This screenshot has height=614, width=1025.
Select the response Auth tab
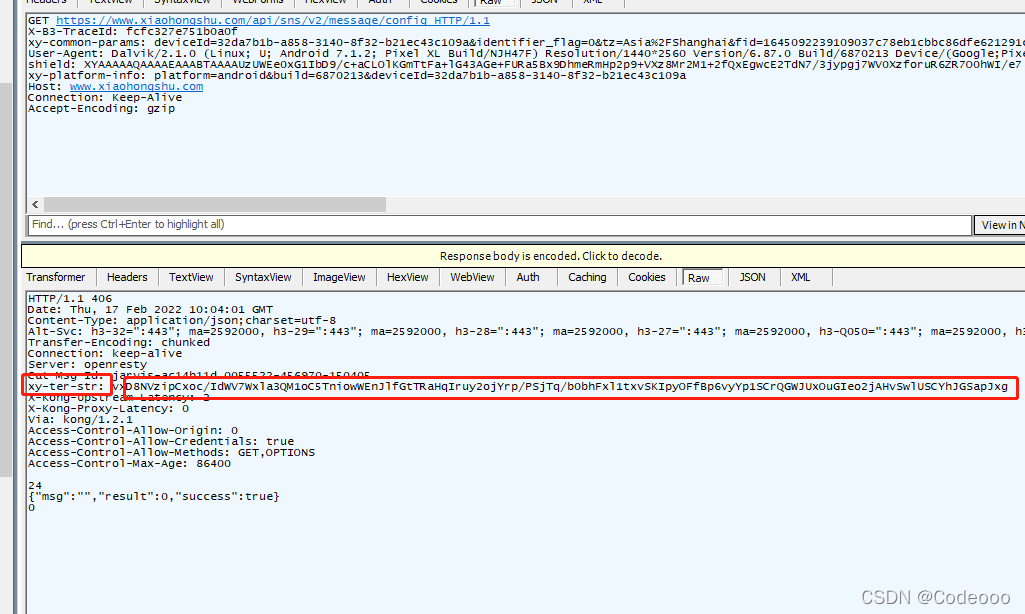(x=528, y=277)
